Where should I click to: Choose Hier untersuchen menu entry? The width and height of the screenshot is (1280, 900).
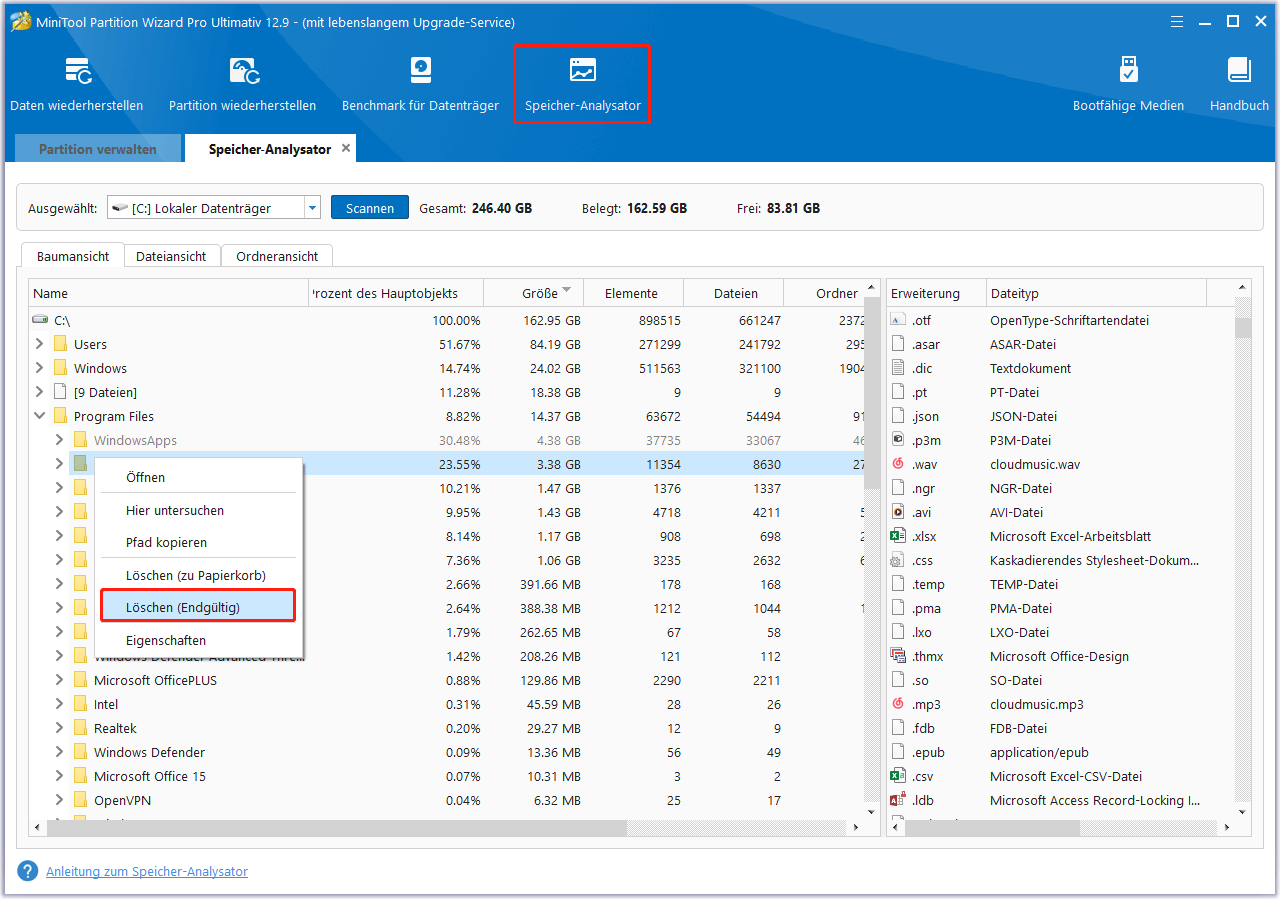pos(198,510)
